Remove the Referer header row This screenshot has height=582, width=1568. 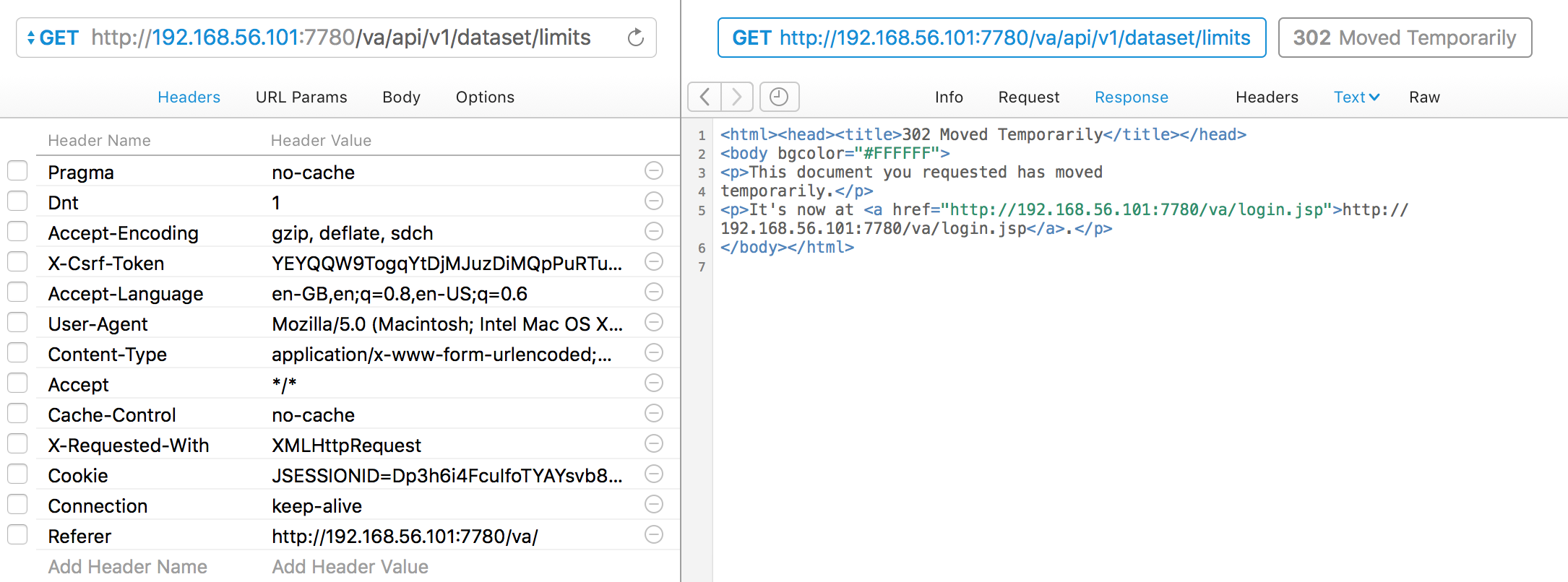point(653,535)
